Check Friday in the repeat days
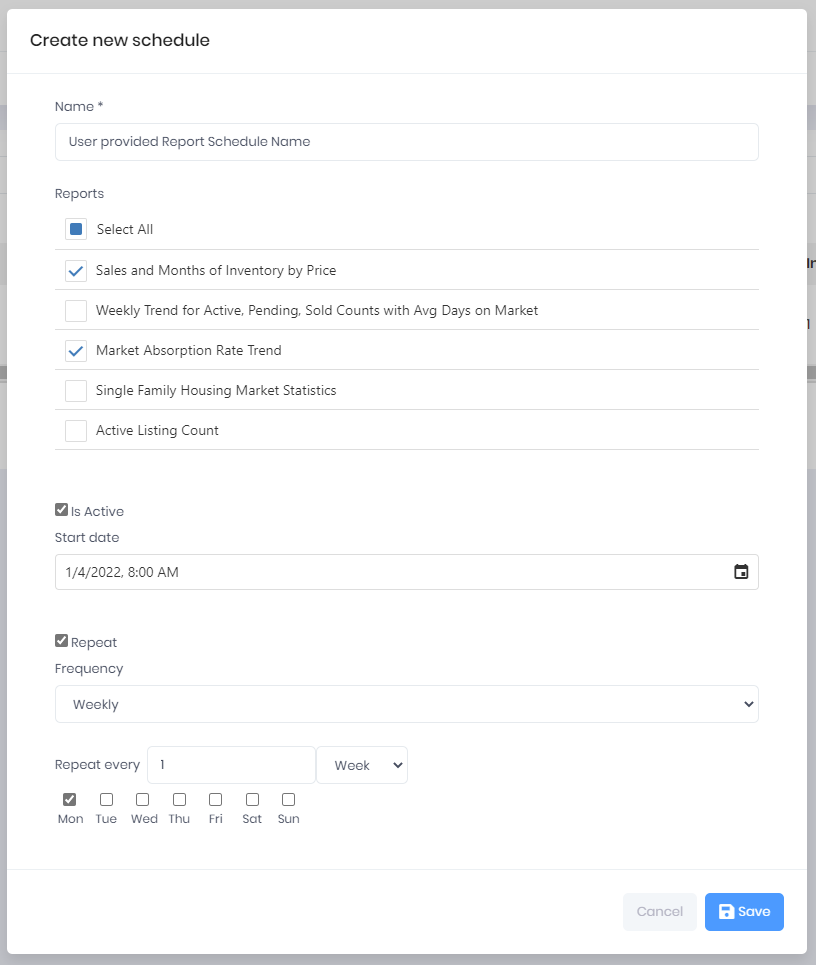Image resolution: width=816 pixels, height=965 pixels. tap(215, 800)
